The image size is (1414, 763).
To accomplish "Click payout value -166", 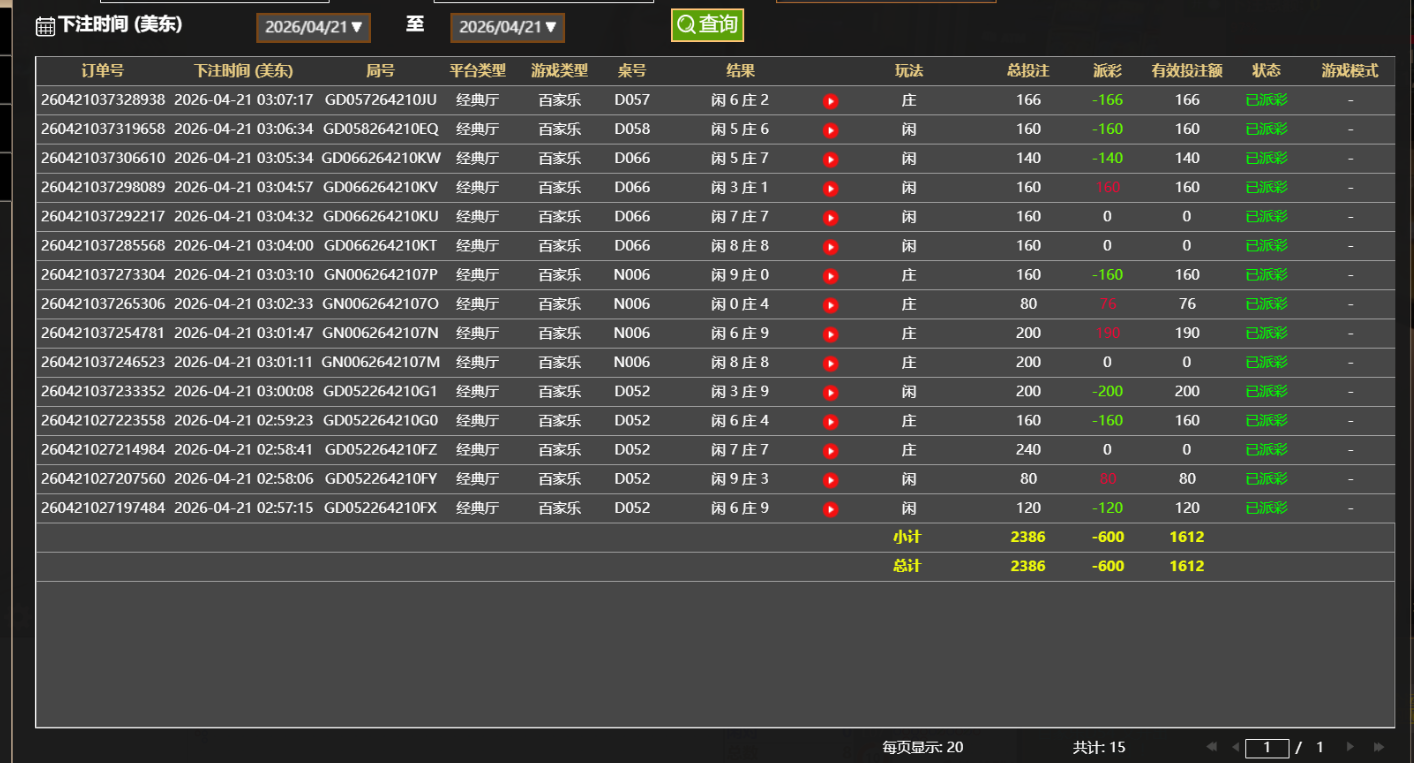I will point(1107,100).
